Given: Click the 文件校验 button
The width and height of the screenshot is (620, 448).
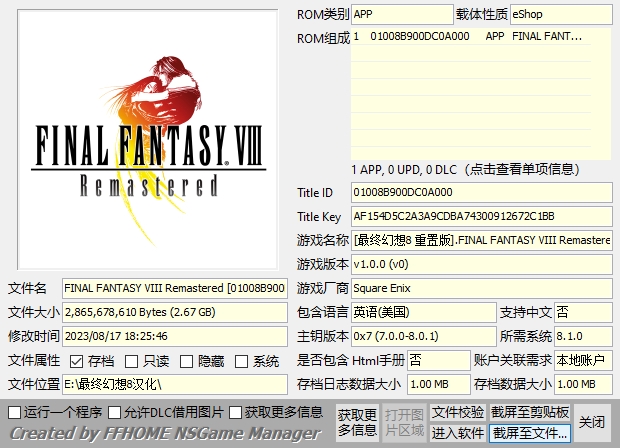Looking at the screenshot, I should [457, 412].
